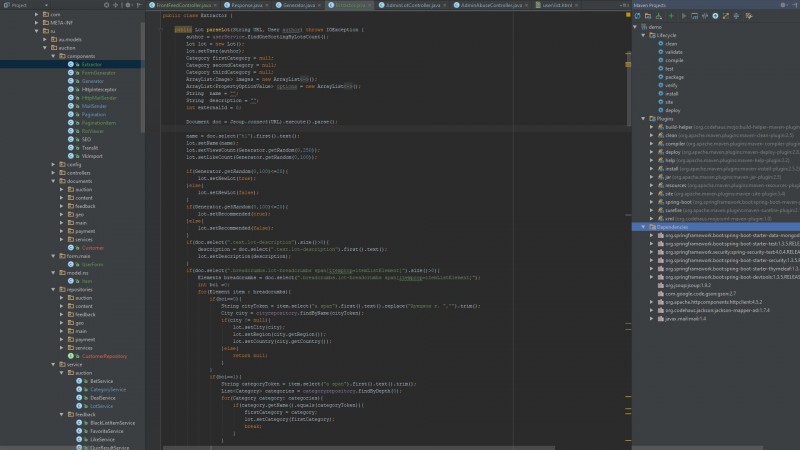The height and width of the screenshot is (450, 800).
Task: Select install goal under Lifecycle
Action: [x=671, y=94]
